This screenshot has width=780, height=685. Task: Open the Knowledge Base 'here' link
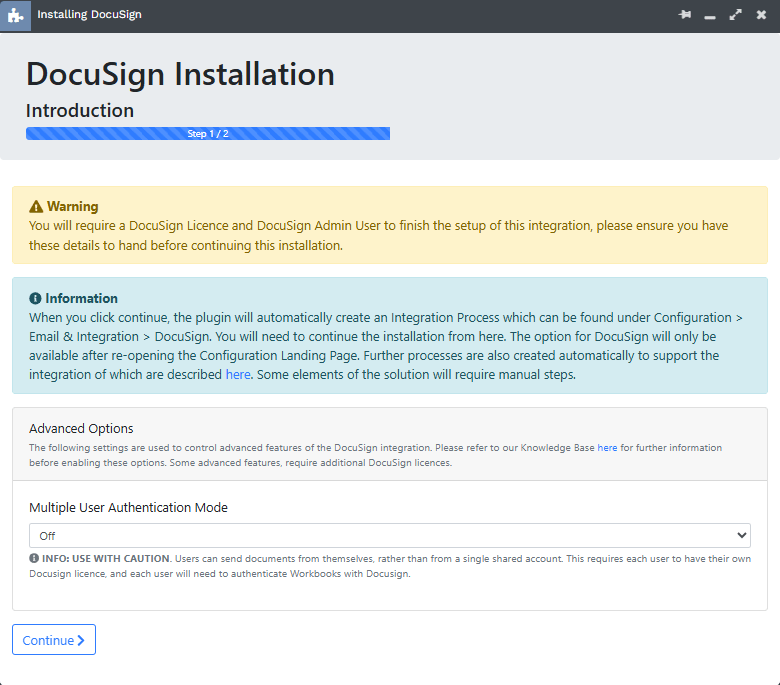point(607,448)
